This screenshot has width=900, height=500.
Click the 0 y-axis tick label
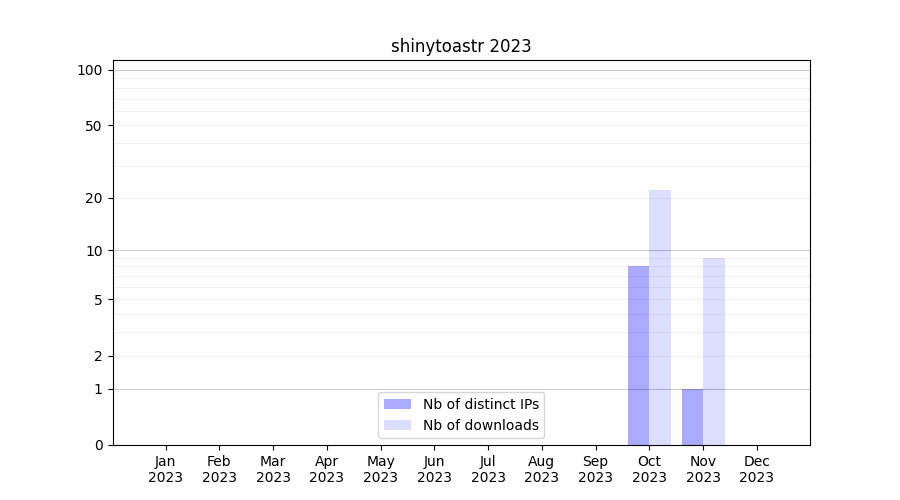click(97, 445)
